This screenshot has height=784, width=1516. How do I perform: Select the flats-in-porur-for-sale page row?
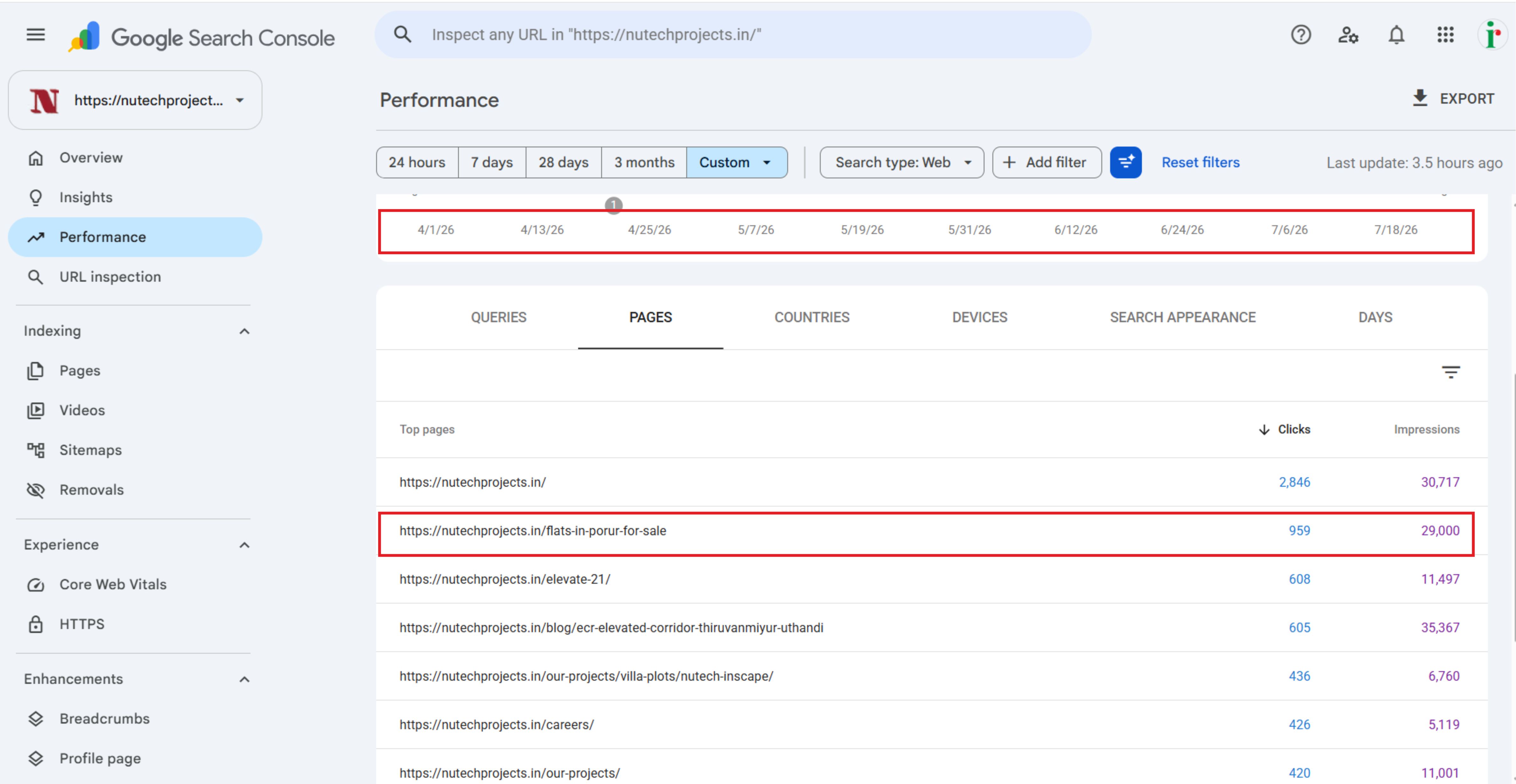(932, 531)
